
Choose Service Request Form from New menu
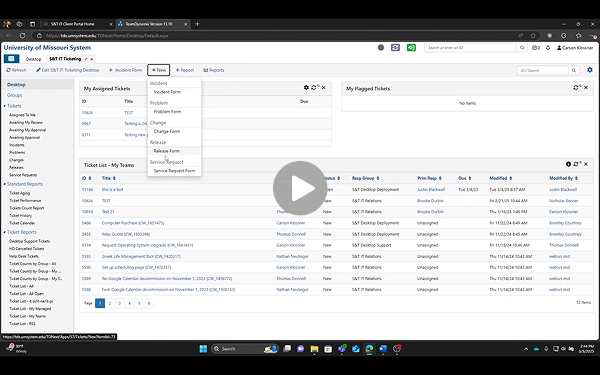[174, 171]
